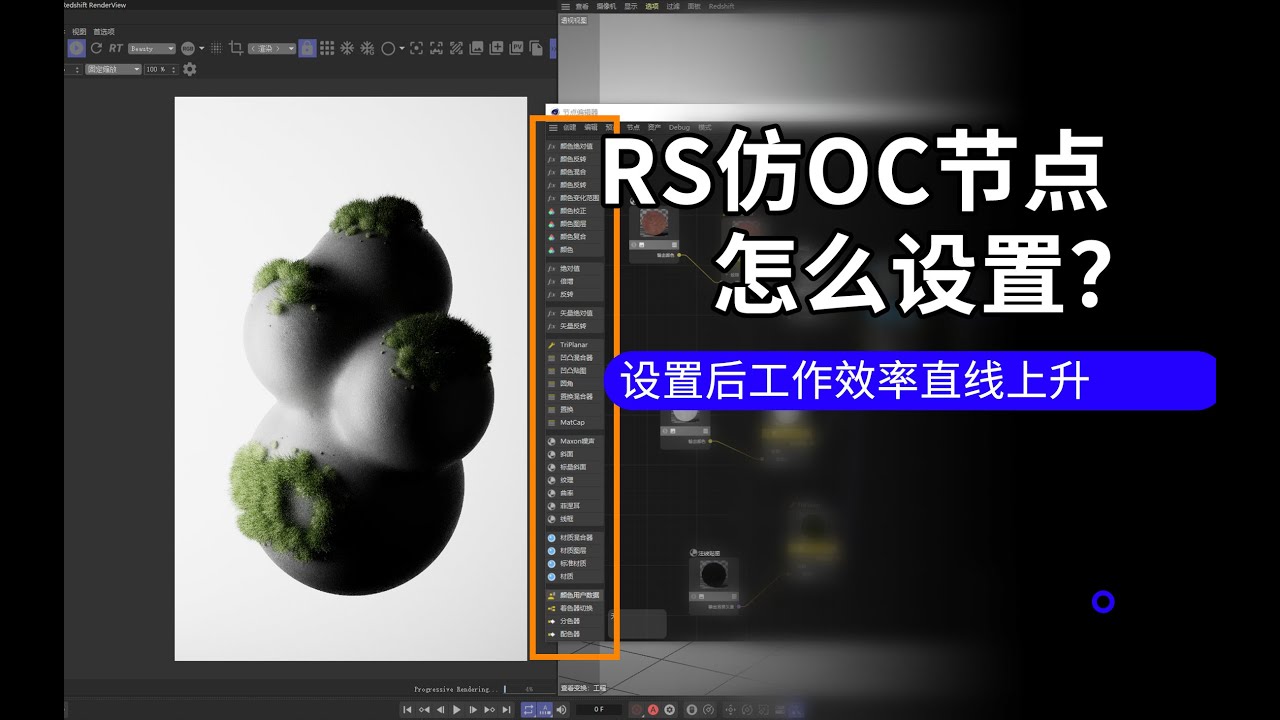Select the texture node thumbnail preview
This screenshot has width=1280, height=720.
point(654,221)
